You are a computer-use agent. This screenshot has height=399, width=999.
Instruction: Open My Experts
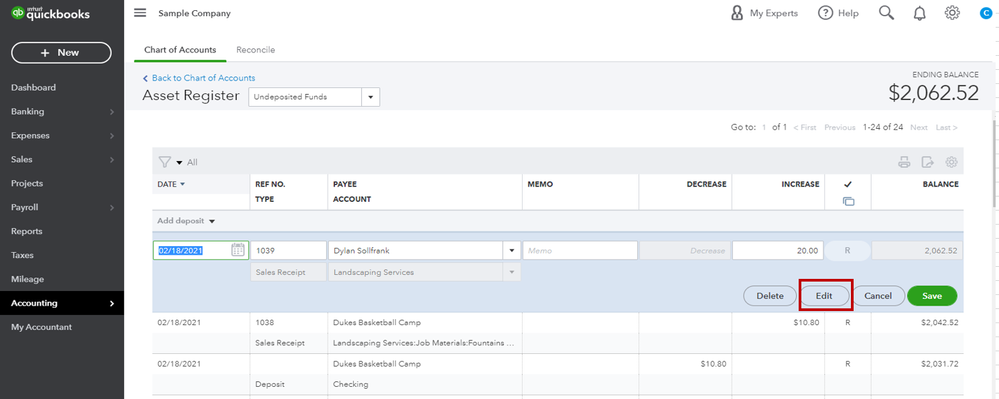tap(764, 13)
